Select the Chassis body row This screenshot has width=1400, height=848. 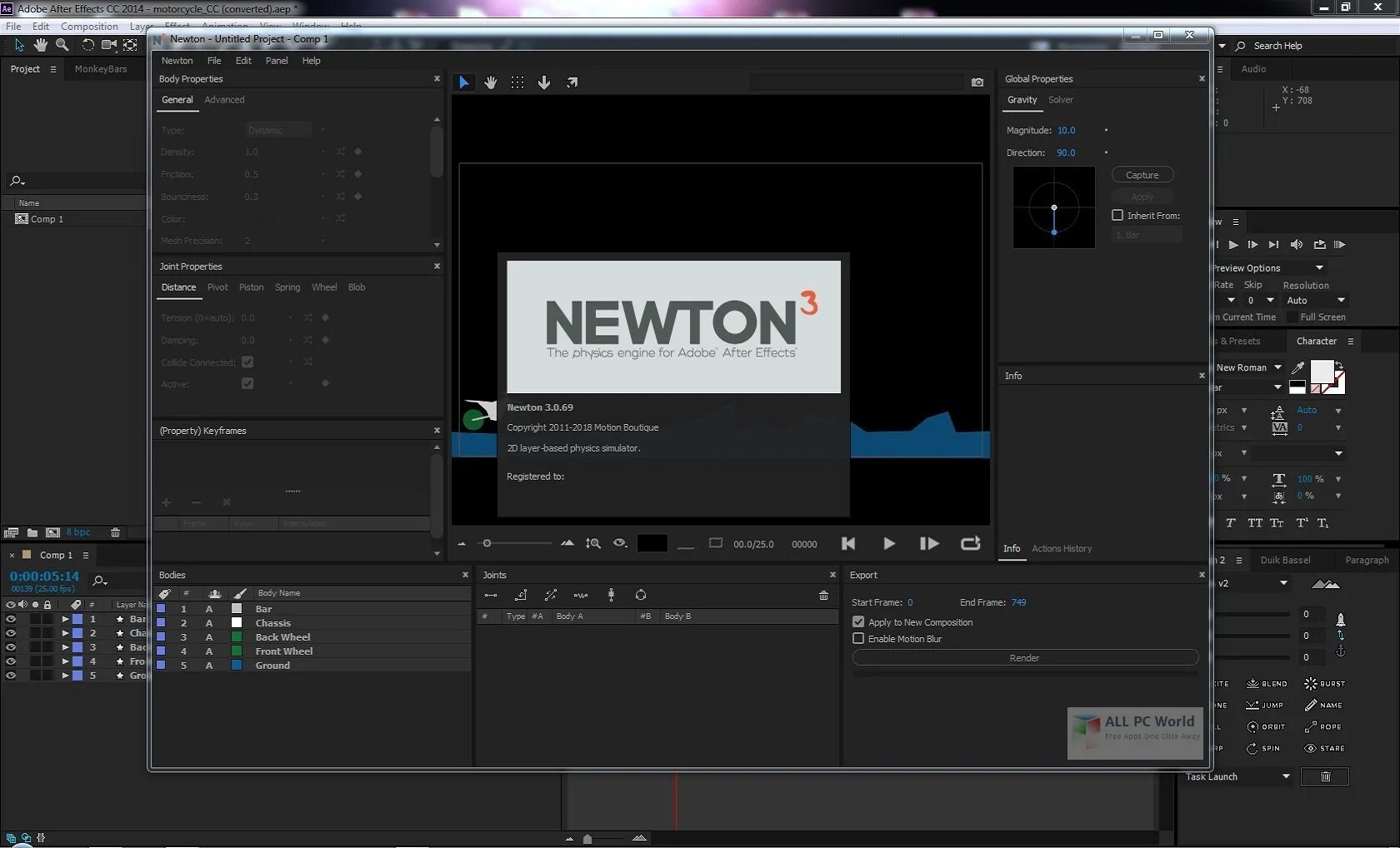(312, 623)
